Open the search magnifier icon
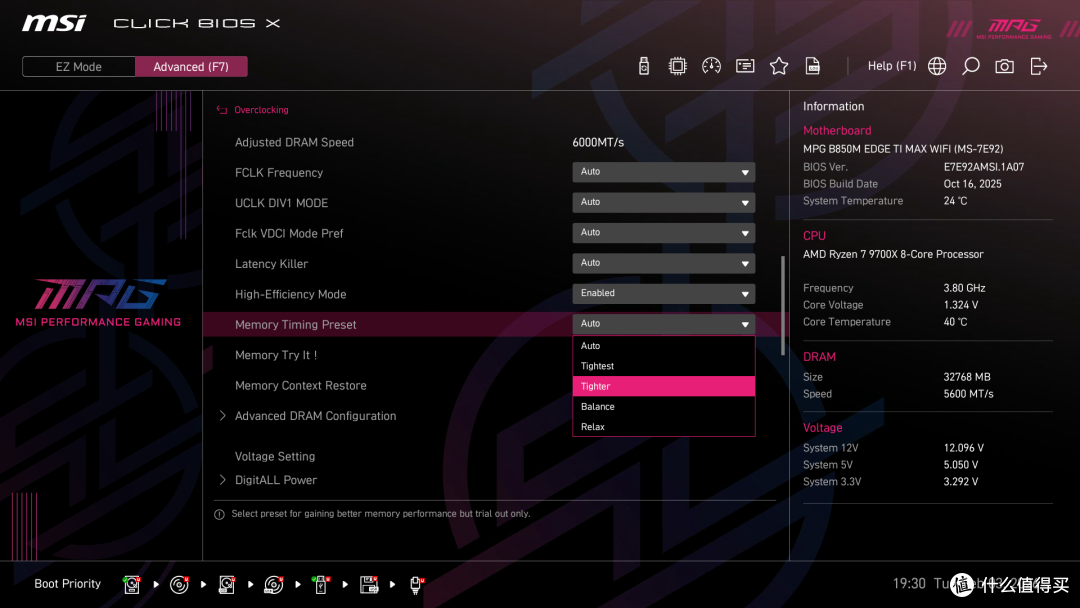 pyautogui.click(x=970, y=66)
